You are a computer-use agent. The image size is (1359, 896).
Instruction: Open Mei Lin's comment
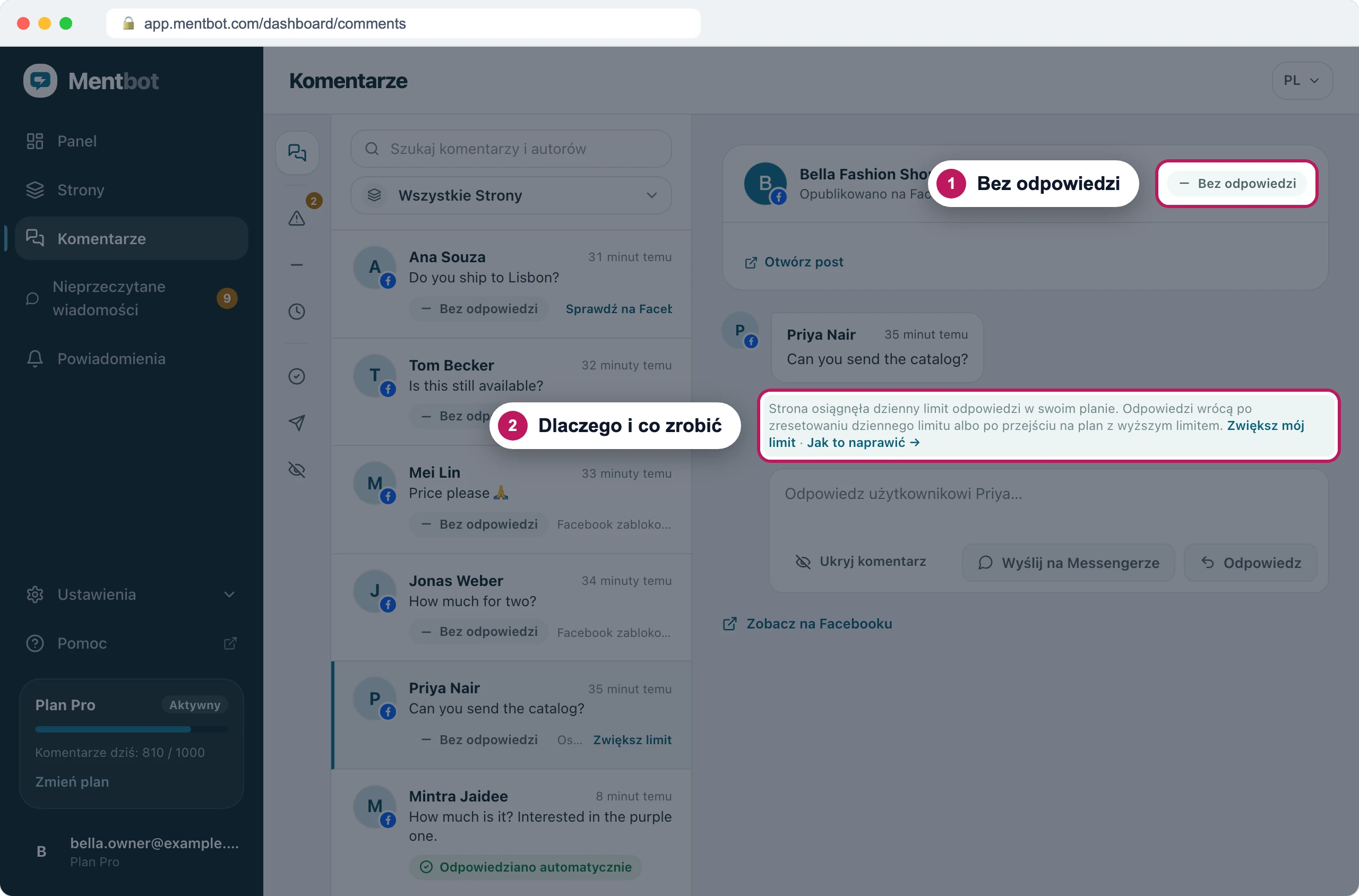[x=511, y=499]
